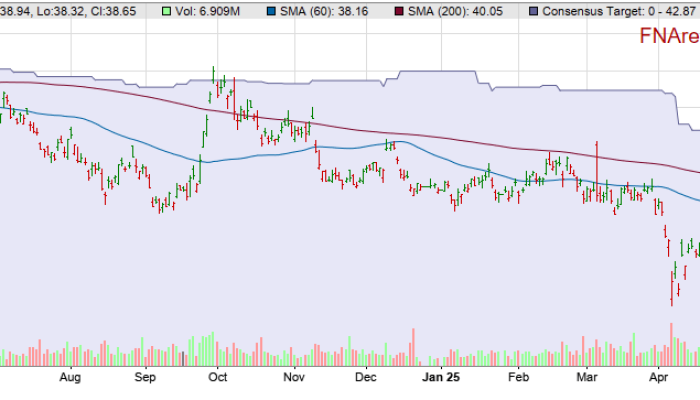Click the tall red candle wick in early March
The height and width of the screenshot is (400, 700).
pos(596,160)
